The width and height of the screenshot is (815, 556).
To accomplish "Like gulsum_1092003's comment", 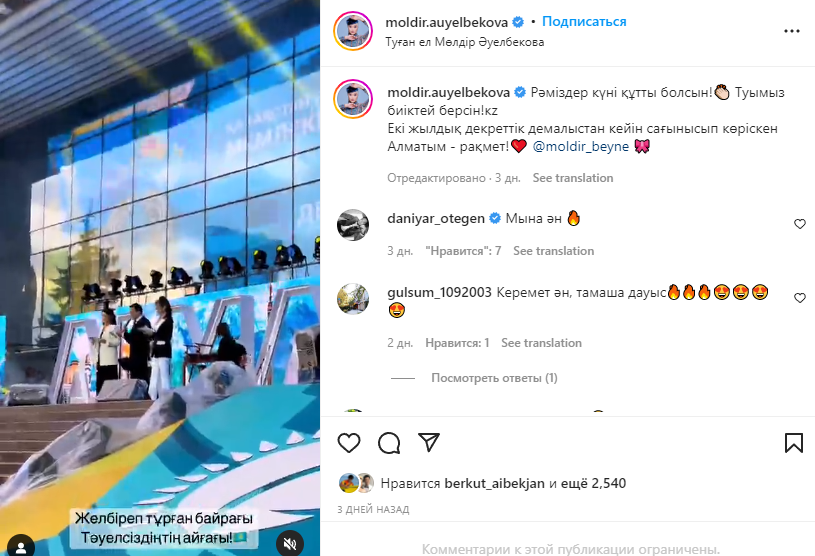I will click(799, 298).
